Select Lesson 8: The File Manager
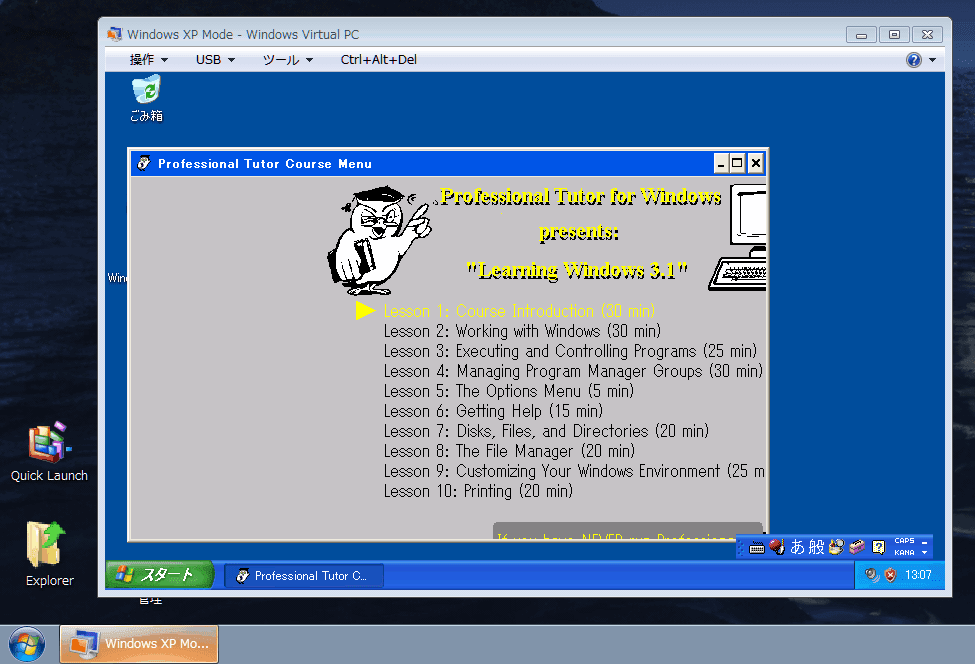The width and height of the screenshot is (975, 664). [x=509, y=451]
